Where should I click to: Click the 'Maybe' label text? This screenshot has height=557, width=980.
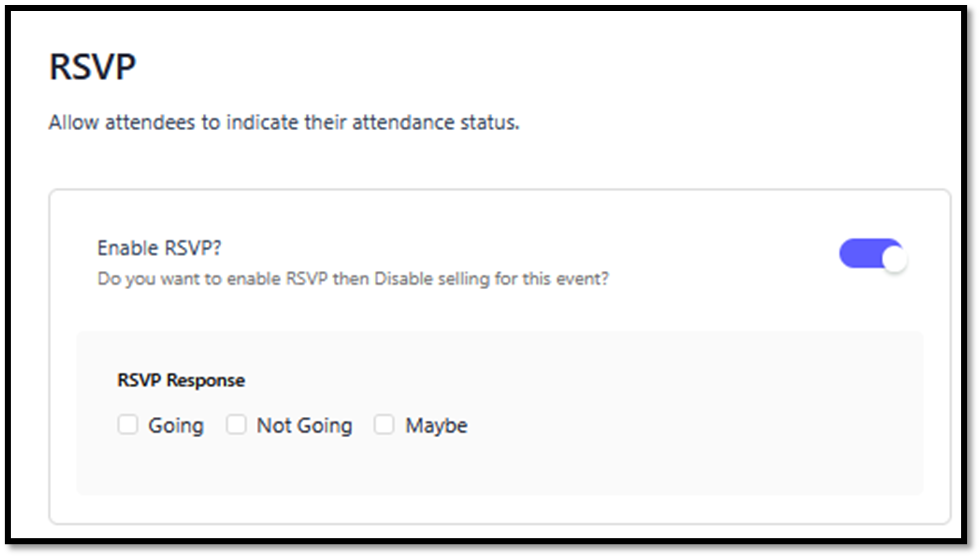pyautogui.click(x=436, y=426)
